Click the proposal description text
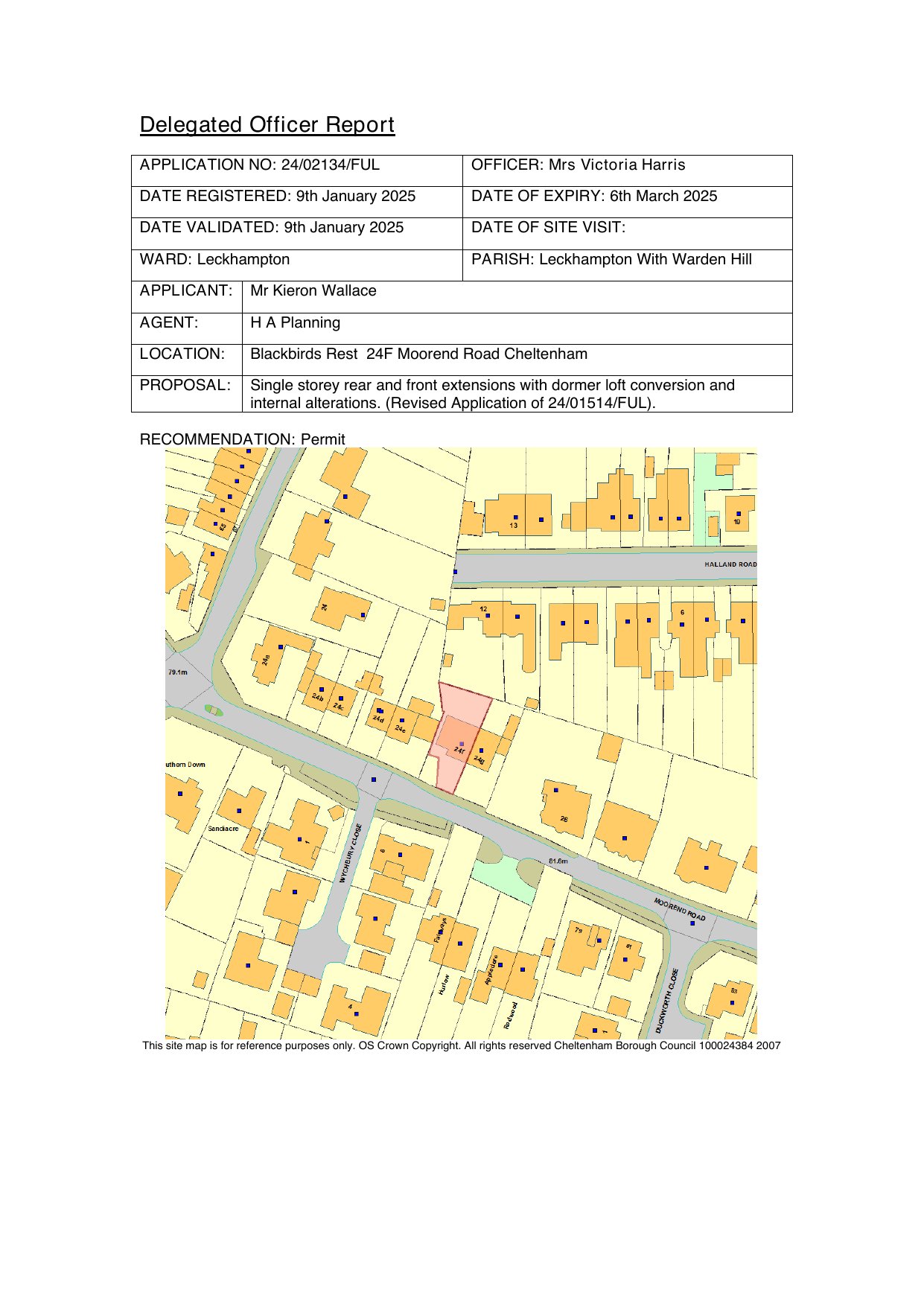Image resolution: width=924 pixels, height=1306 pixels. pos(491,394)
